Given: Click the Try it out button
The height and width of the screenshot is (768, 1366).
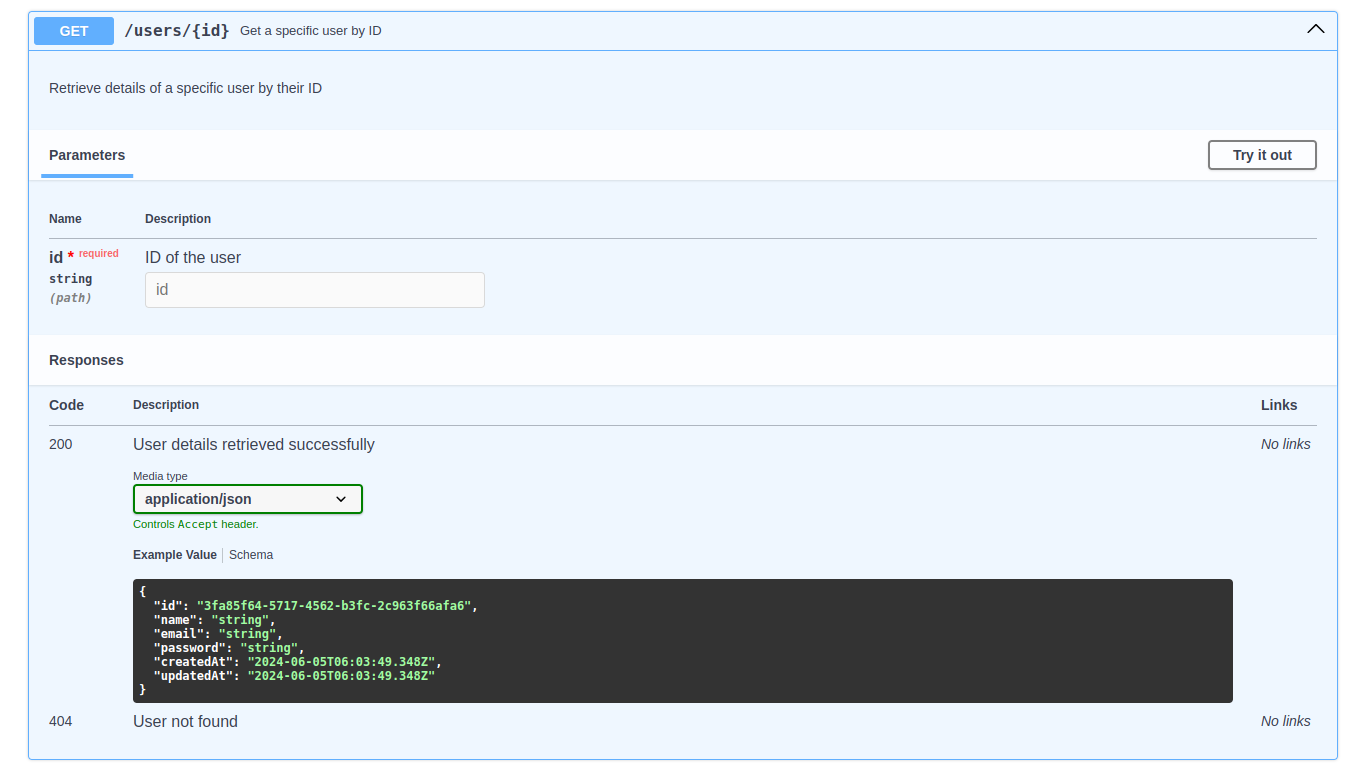Looking at the screenshot, I should (x=1261, y=155).
